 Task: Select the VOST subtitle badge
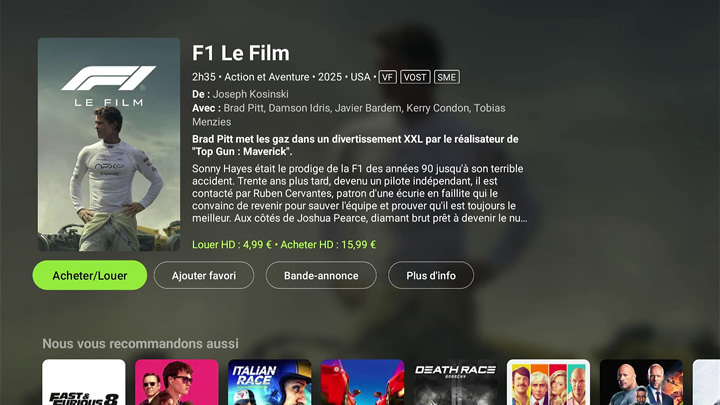tap(415, 77)
